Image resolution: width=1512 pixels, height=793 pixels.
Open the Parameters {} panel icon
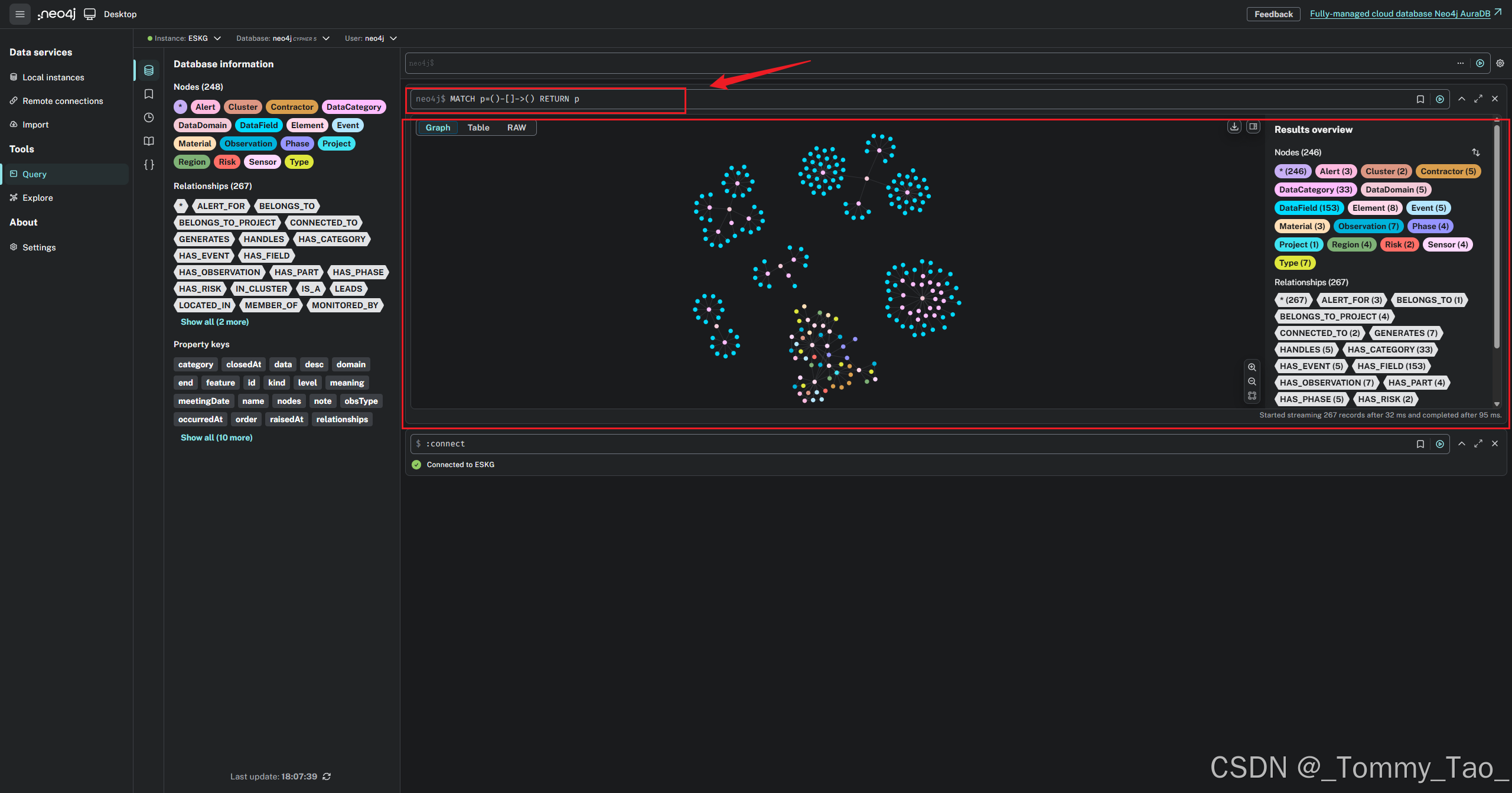click(148, 165)
